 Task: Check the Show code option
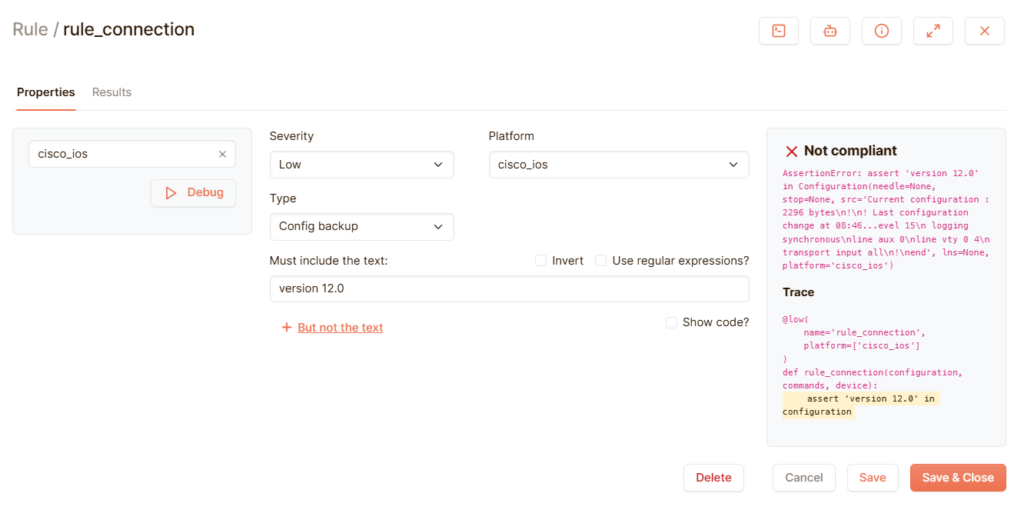point(671,322)
